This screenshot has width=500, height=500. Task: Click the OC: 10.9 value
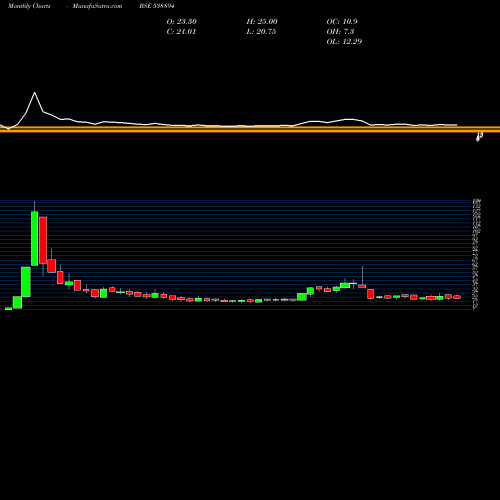(342, 22)
